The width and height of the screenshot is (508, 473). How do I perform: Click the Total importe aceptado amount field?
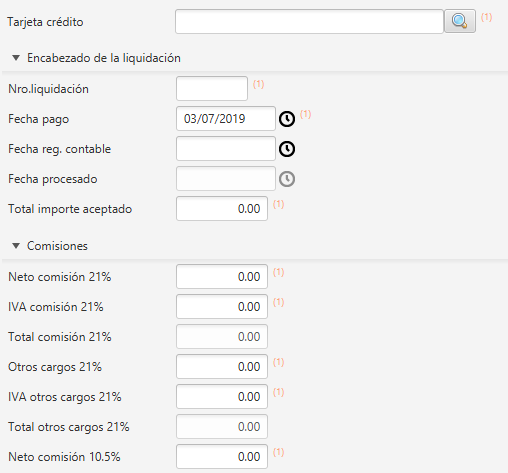tap(222, 209)
